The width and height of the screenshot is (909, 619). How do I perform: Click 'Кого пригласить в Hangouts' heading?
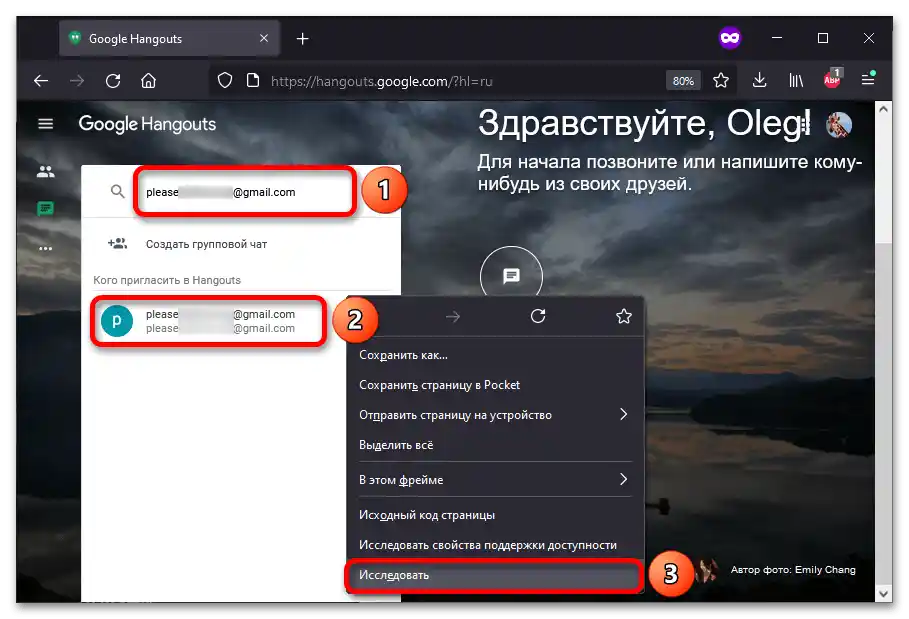[x=167, y=280]
